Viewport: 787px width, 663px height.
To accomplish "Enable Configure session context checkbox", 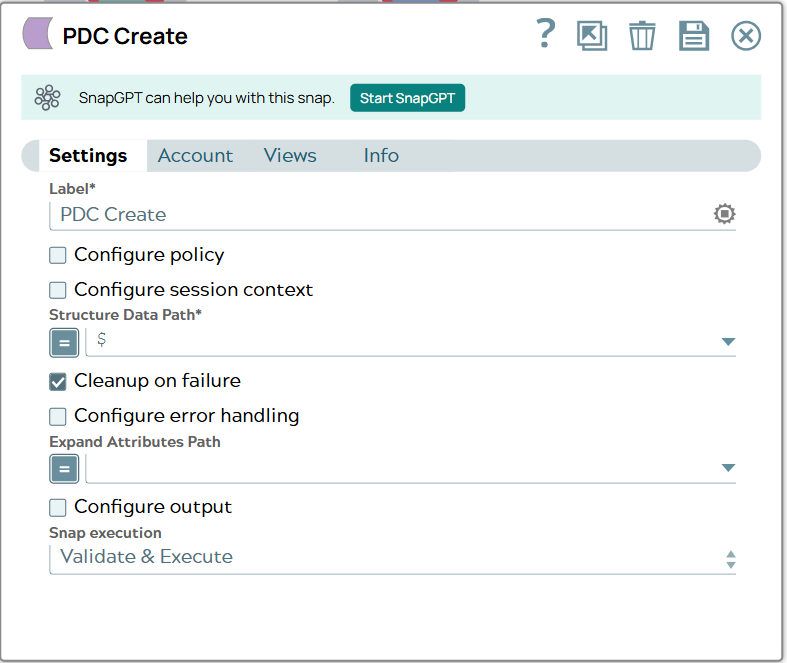I will [x=58, y=290].
